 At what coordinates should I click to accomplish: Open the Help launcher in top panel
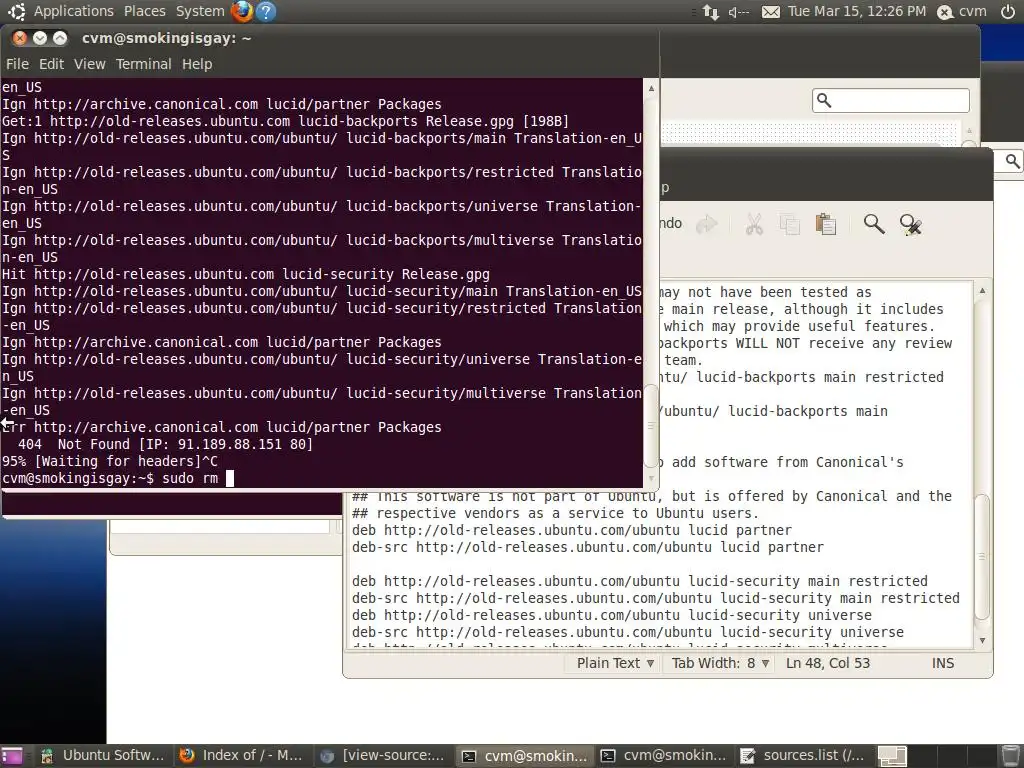coord(265,11)
